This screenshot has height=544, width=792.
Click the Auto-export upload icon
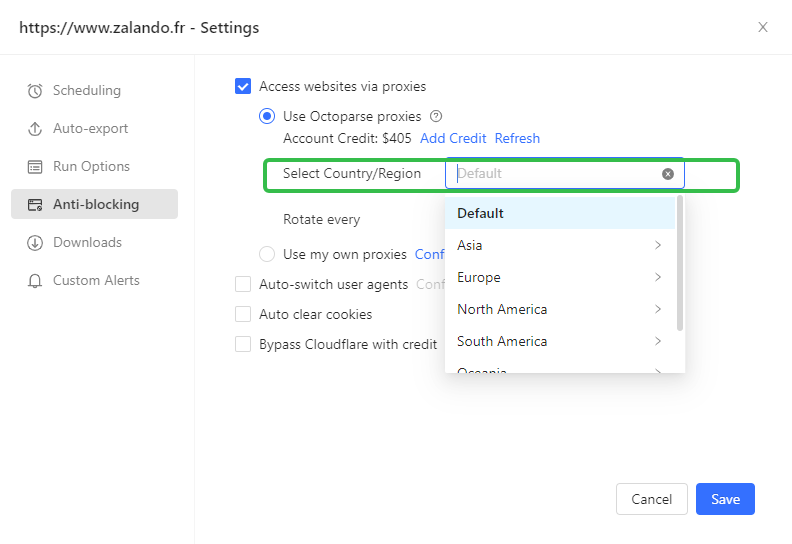click(35, 129)
